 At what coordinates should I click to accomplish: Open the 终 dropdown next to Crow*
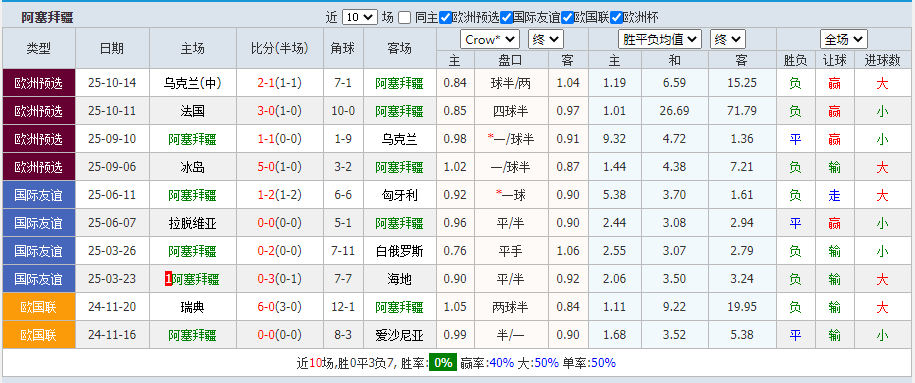point(546,40)
